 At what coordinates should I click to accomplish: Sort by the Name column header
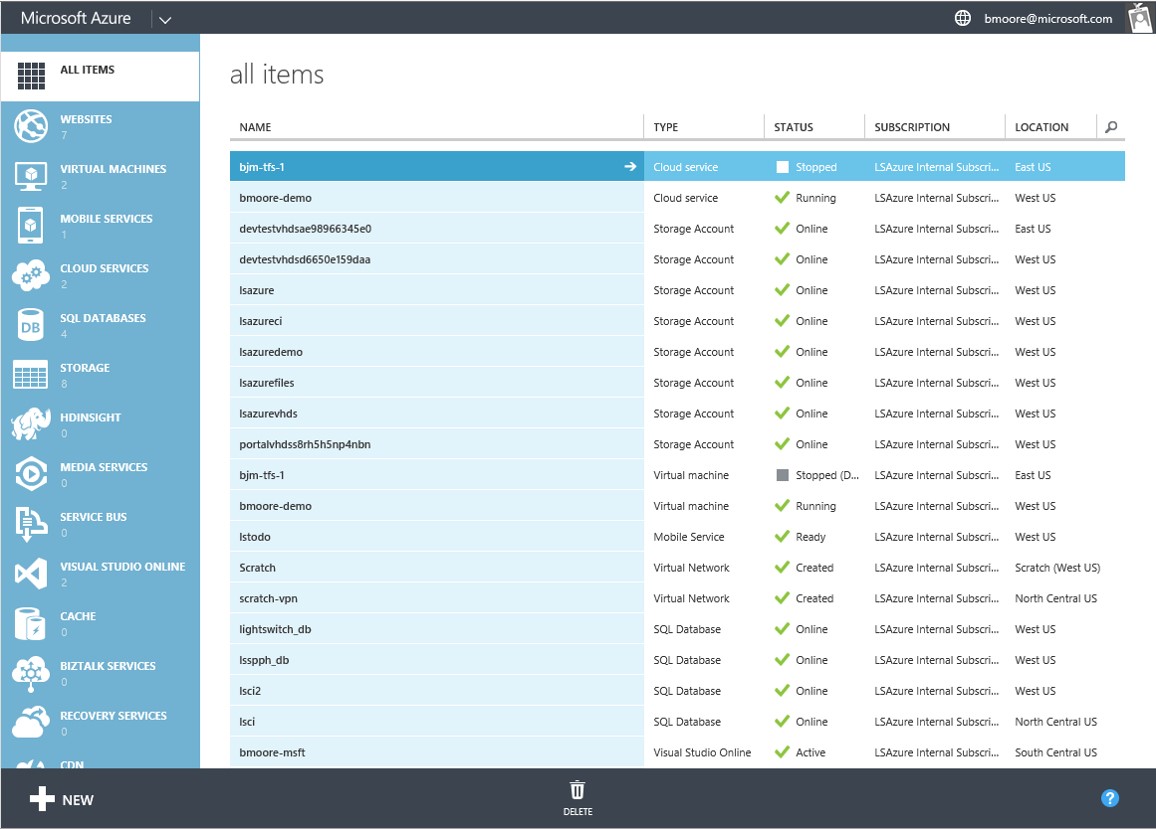255,127
